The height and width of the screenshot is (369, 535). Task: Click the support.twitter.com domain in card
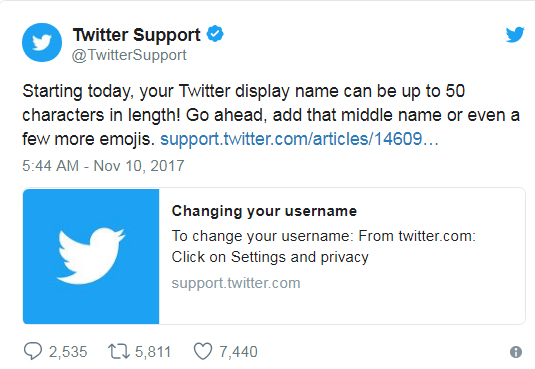236,283
